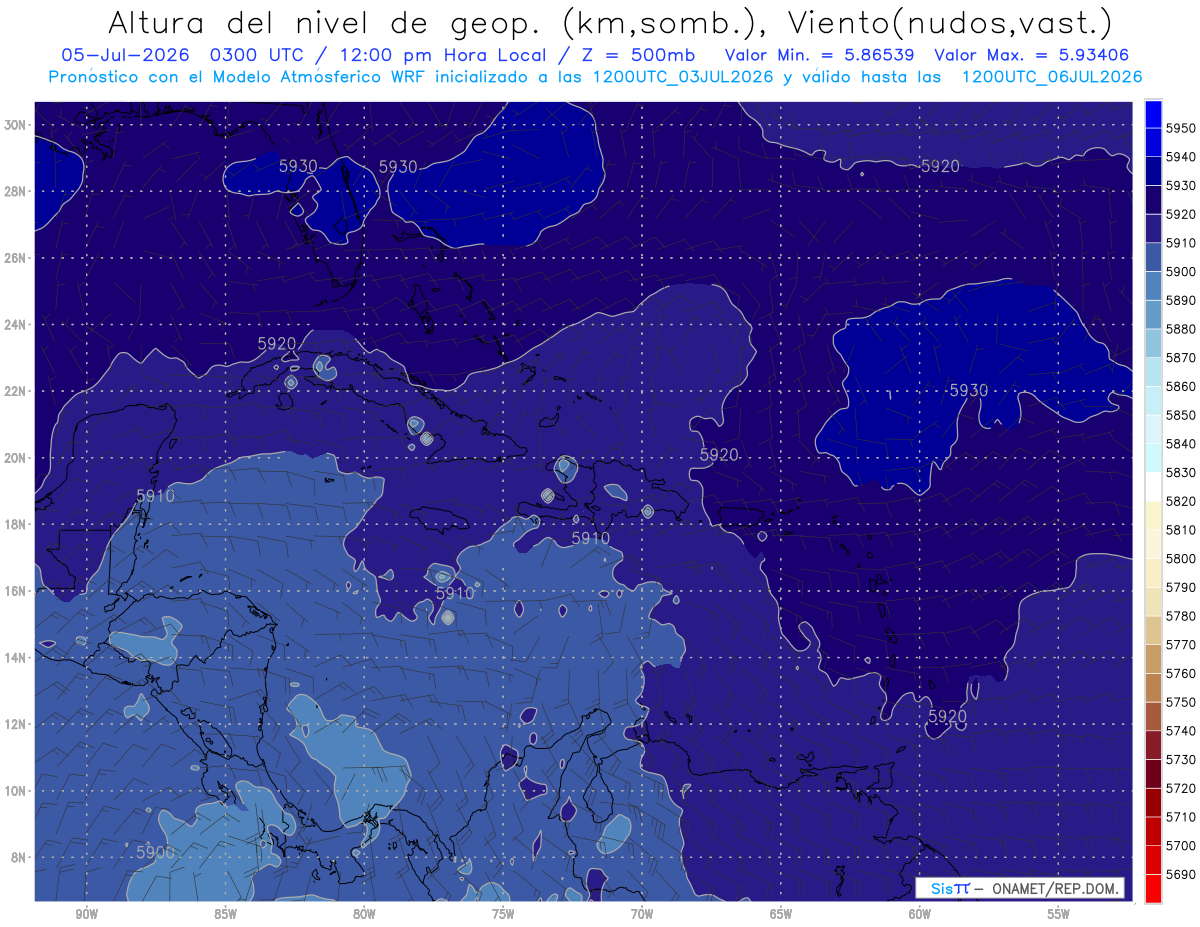The width and height of the screenshot is (1200, 927).
Task: Click the 'ONAMET/REP.DOM.' credit label
Action: tap(1056, 888)
